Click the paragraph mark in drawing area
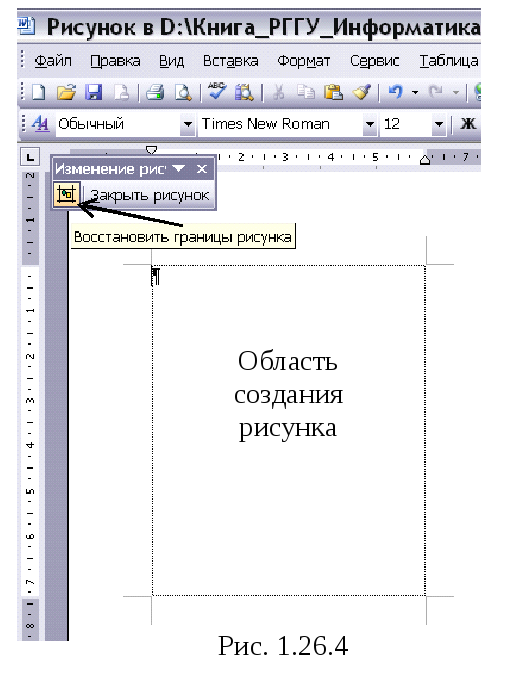The image size is (516, 676). (x=156, y=276)
